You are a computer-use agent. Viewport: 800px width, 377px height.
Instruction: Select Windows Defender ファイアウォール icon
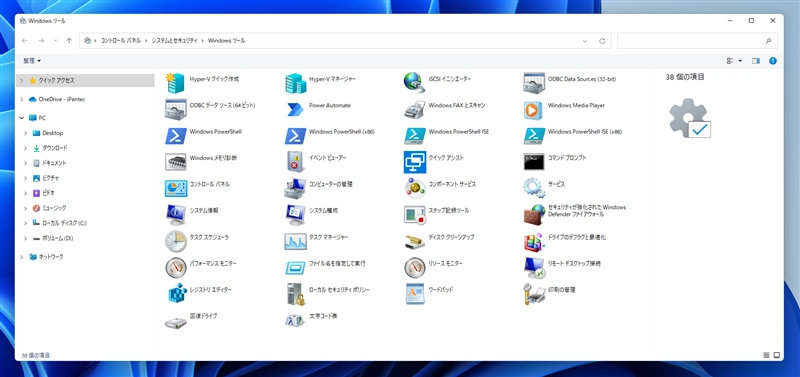click(x=534, y=215)
